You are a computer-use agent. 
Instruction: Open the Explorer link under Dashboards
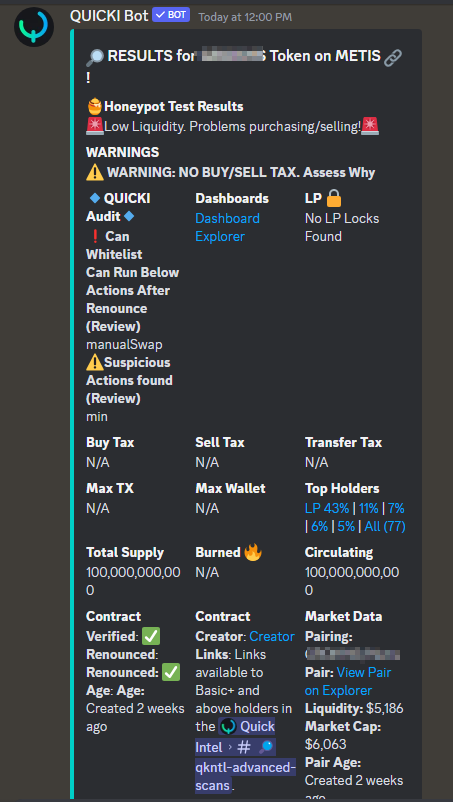[220, 236]
